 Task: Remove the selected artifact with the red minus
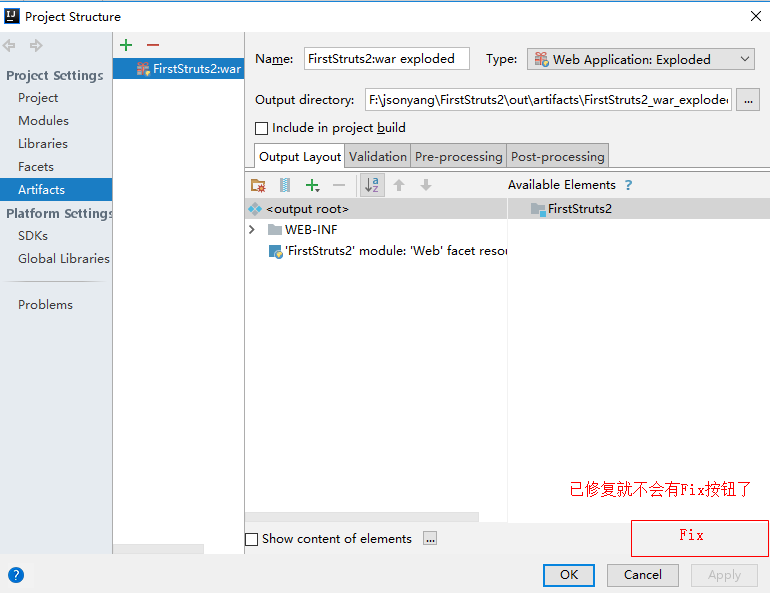point(153,45)
